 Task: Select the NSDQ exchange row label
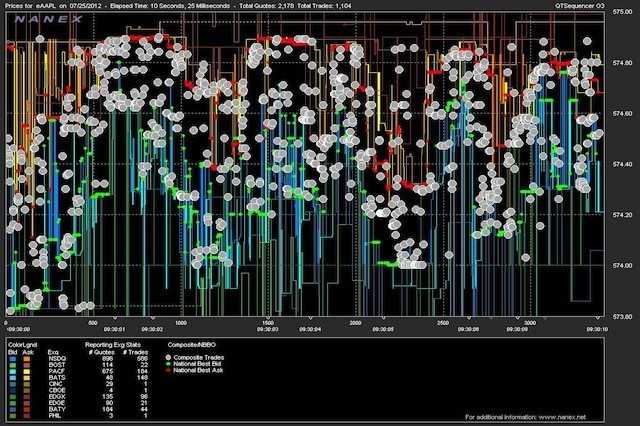tap(57, 359)
